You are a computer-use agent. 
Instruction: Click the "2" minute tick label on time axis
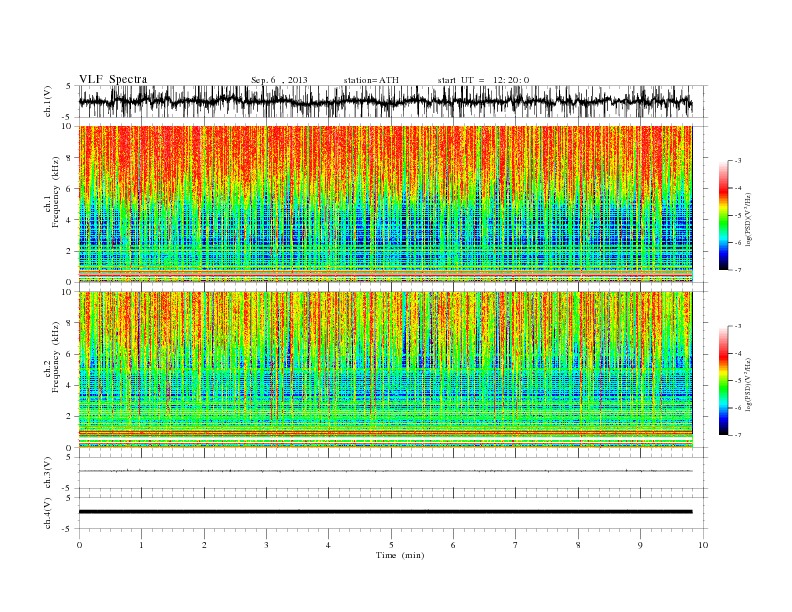pyautogui.click(x=204, y=545)
